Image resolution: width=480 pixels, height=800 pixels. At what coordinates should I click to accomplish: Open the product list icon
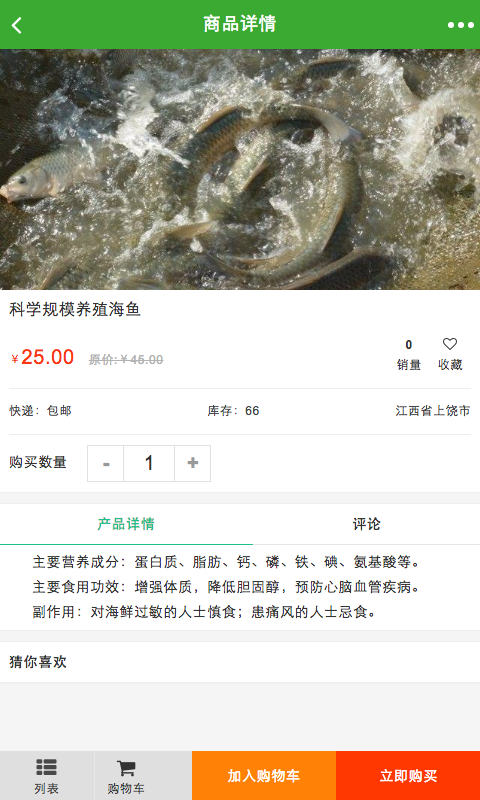46,767
